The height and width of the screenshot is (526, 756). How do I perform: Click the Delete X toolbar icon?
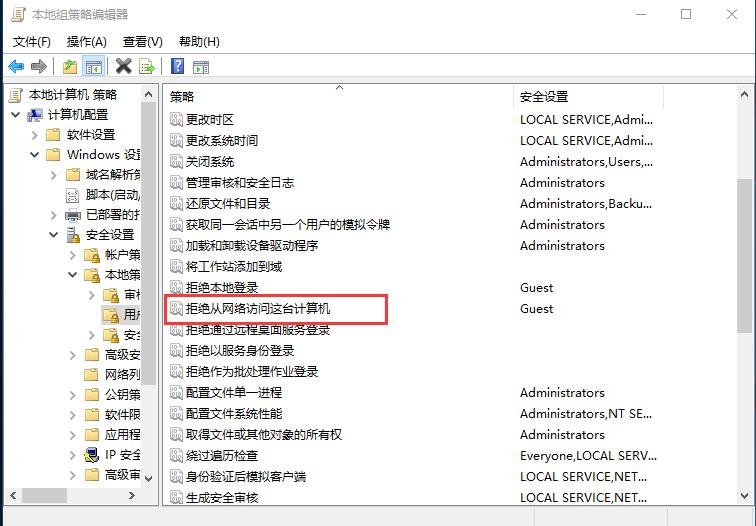pyautogui.click(x=123, y=66)
